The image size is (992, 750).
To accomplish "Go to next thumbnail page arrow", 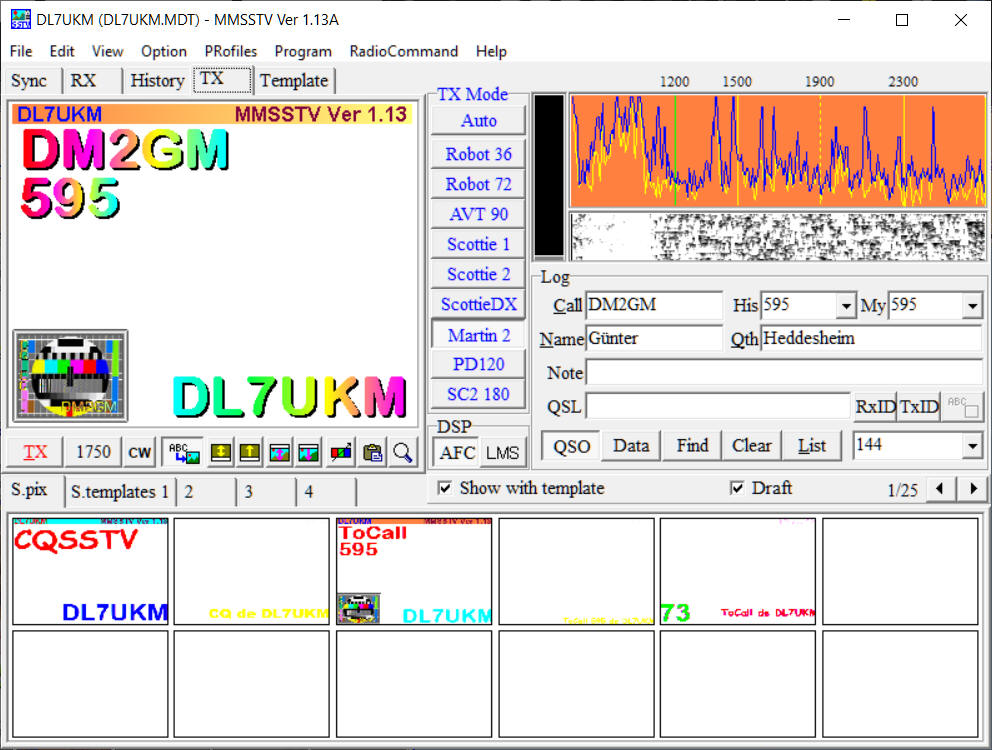I will click(x=971, y=489).
